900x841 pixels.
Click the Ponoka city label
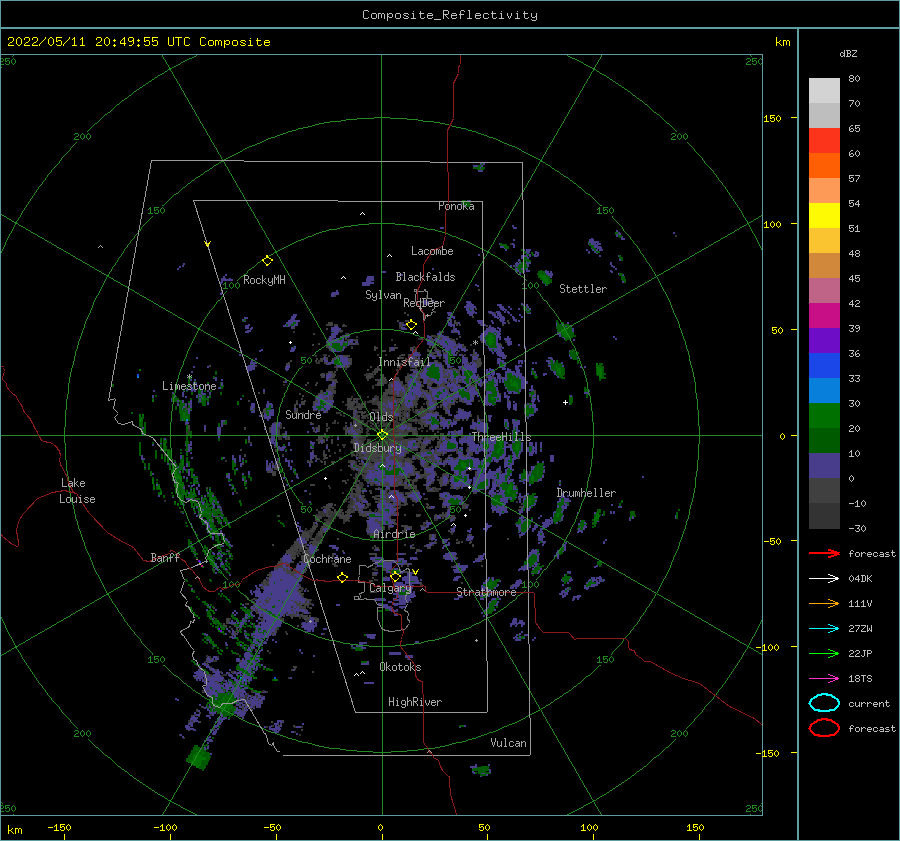click(456, 206)
